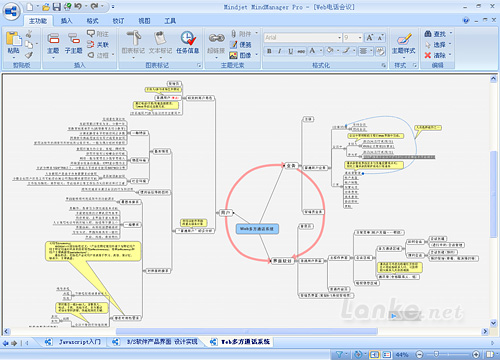Click the 超链接 hyperlink chain icon
Screen dimensions: 500x360
[x=216, y=38]
